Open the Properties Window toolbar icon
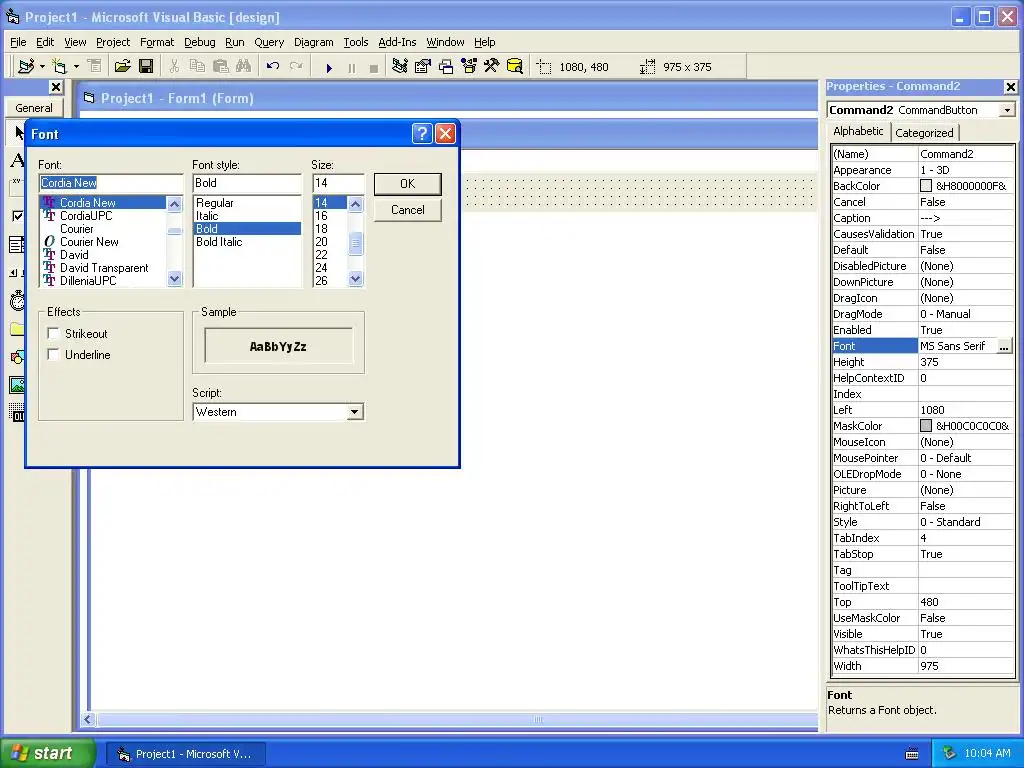The width and height of the screenshot is (1024, 768). click(423, 66)
